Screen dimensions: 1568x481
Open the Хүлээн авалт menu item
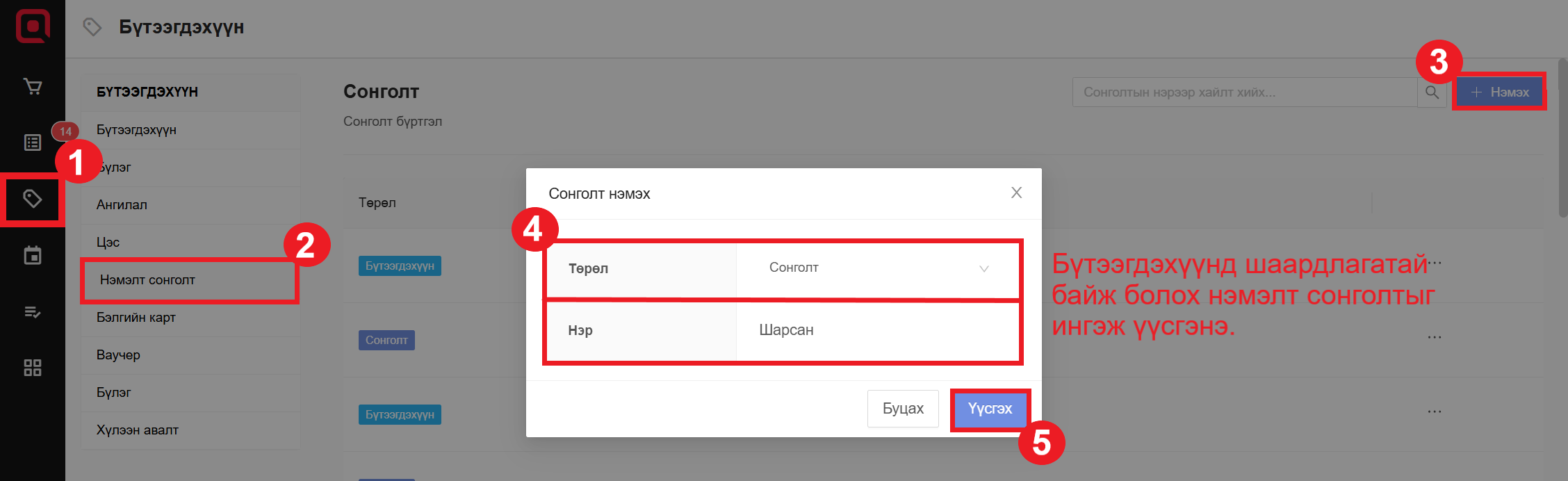(x=138, y=430)
